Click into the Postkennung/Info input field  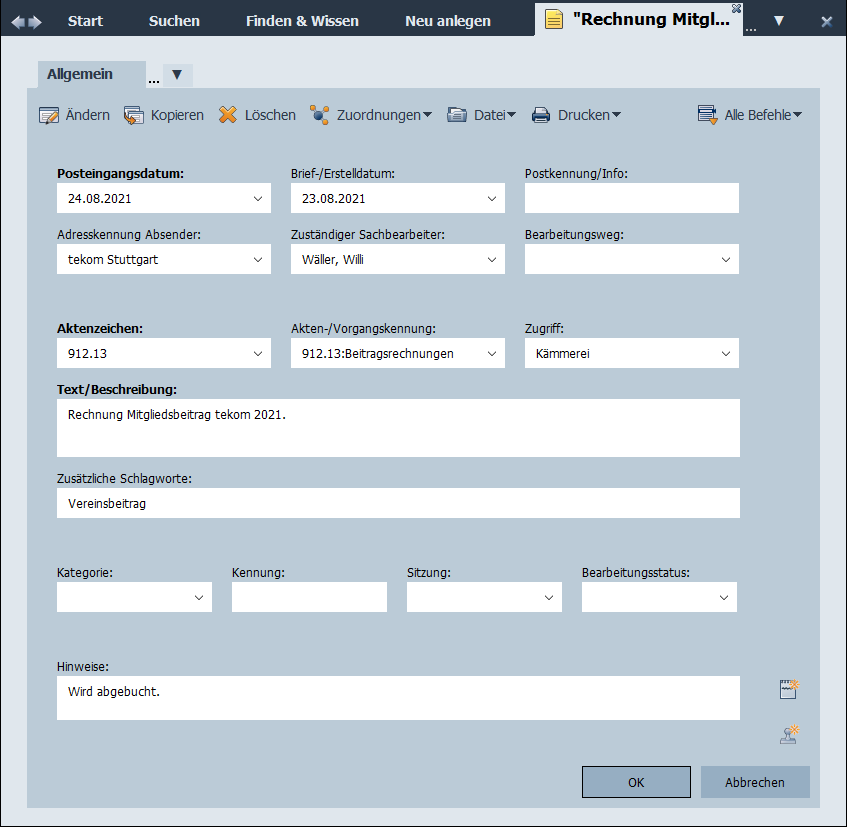click(x=631, y=199)
